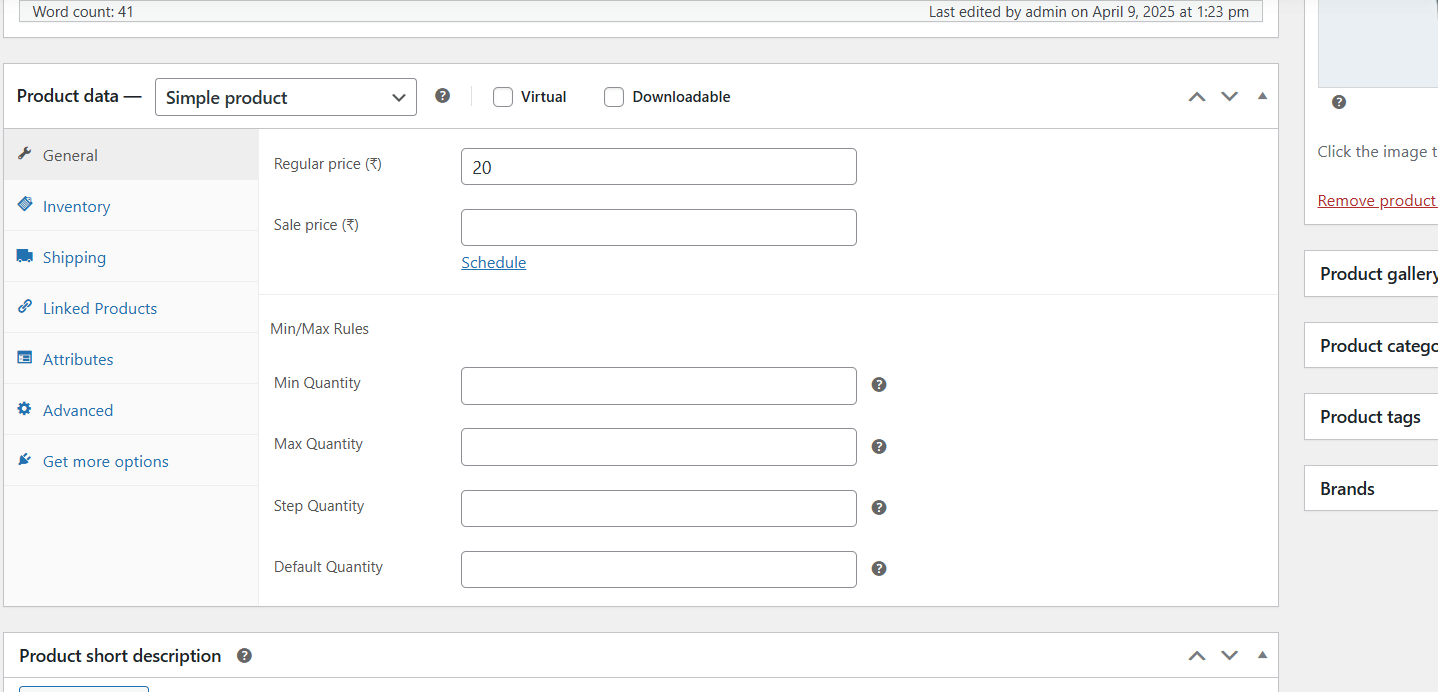Screen dimensions: 1438x692
Task: Click the truck icon beside Shipping
Action: pyautogui.click(x=24, y=255)
